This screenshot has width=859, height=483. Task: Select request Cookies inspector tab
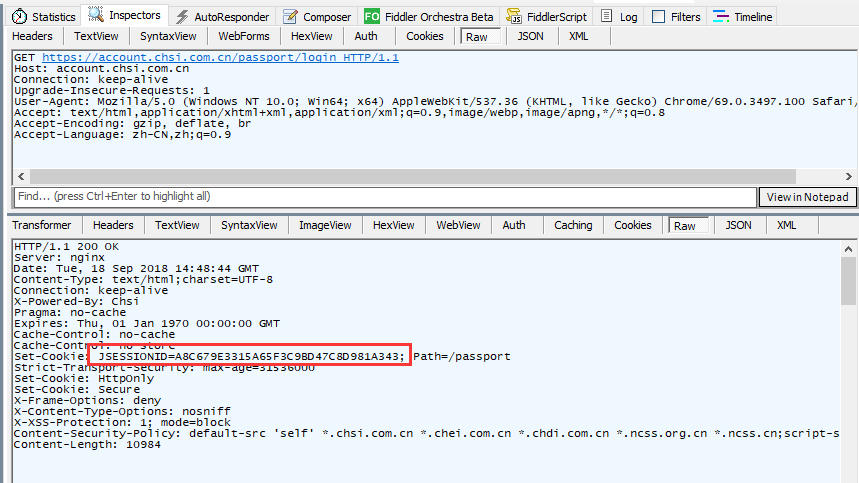[x=425, y=36]
